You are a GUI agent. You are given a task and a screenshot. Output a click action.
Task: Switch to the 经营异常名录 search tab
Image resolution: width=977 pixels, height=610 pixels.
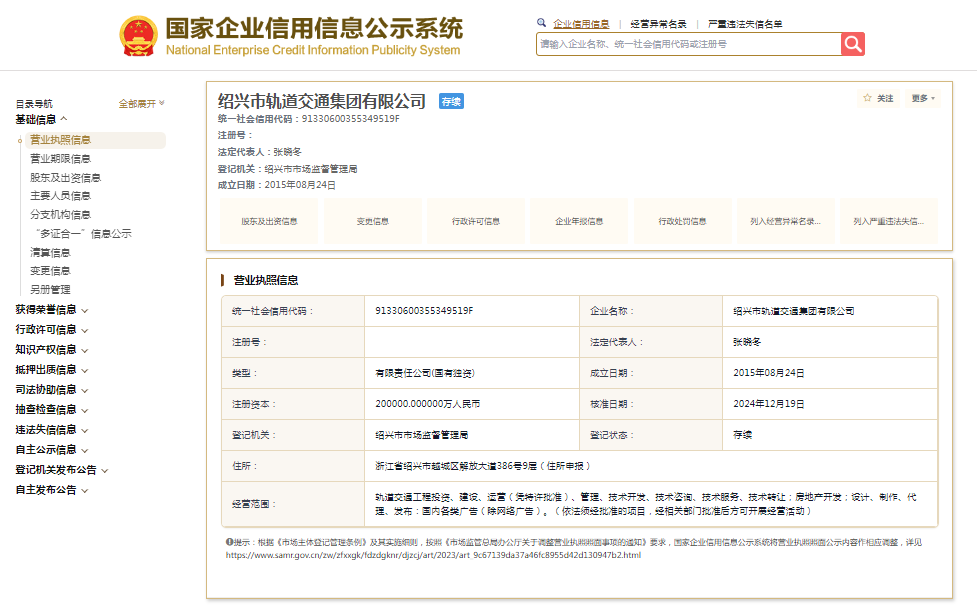[x=658, y=23]
